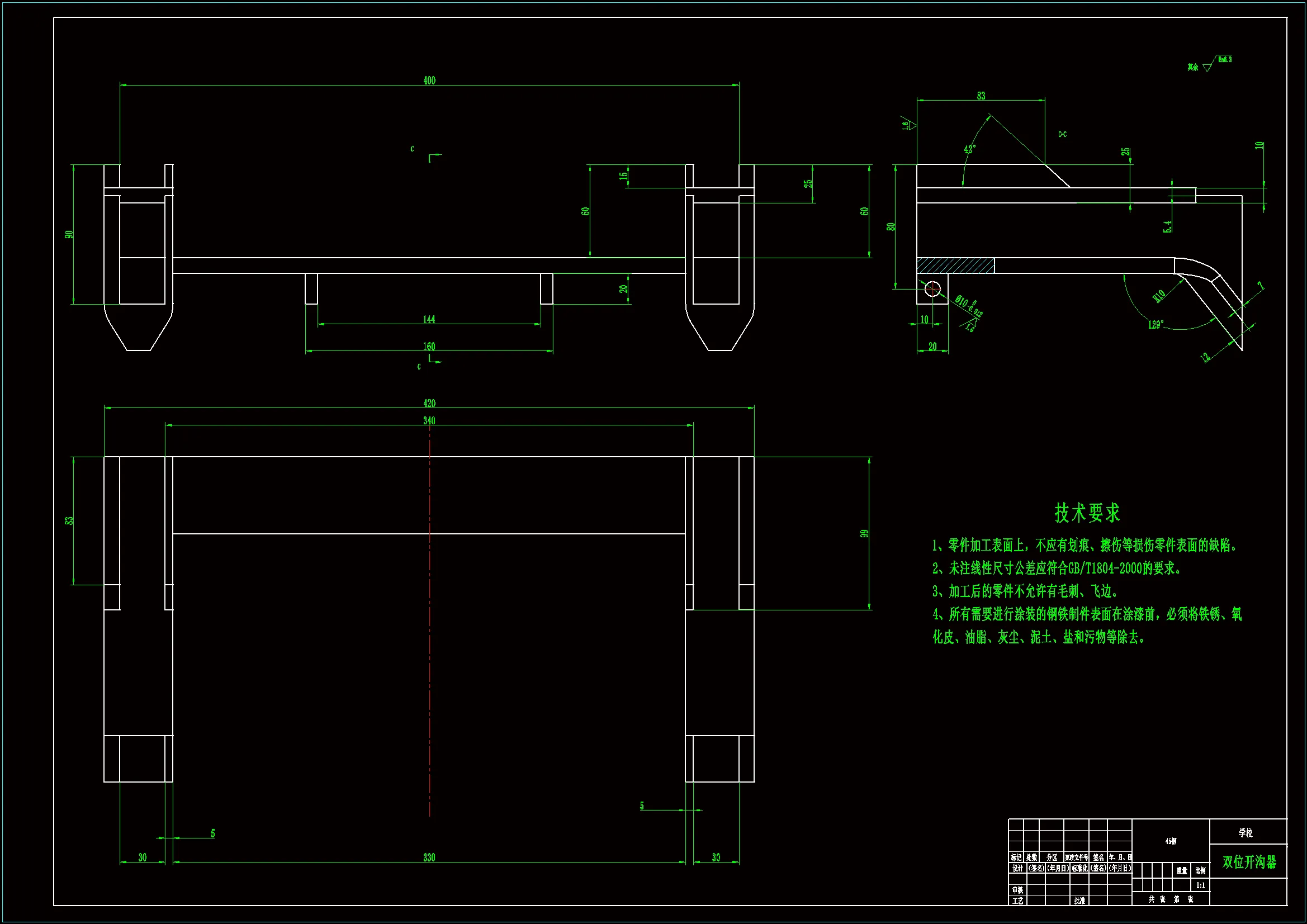Screen dimensions: 1307x924
Task: Click the 400 dimension text at top
Action: coord(429,80)
